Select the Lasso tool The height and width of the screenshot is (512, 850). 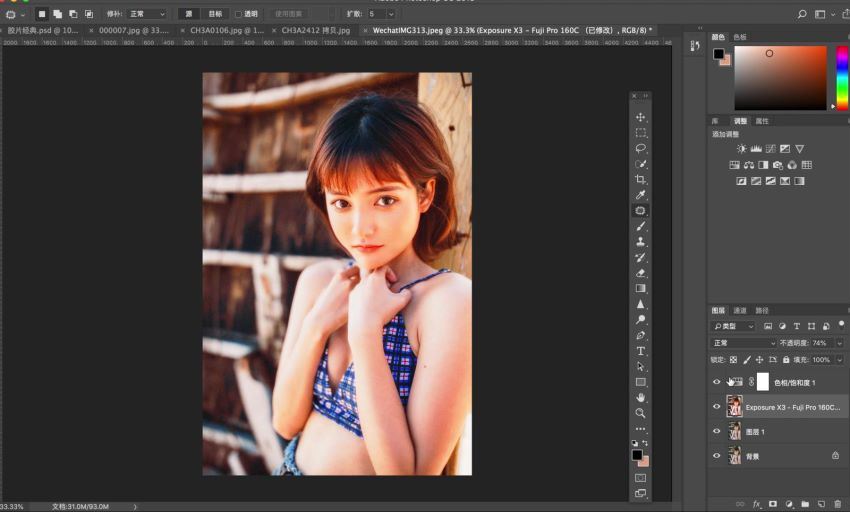tap(641, 148)
